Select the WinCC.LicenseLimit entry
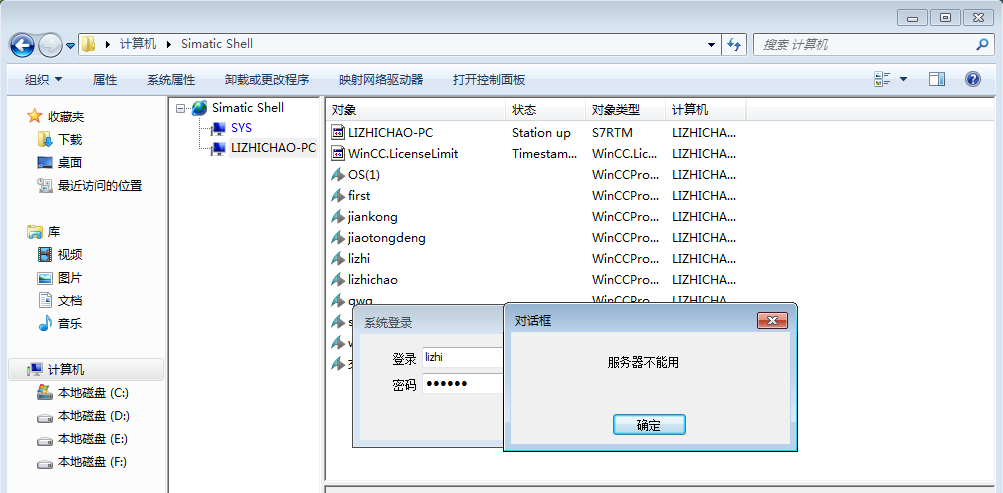This screenshot has width=1003, height=493. pyautogui.click(x=403, y=153)
